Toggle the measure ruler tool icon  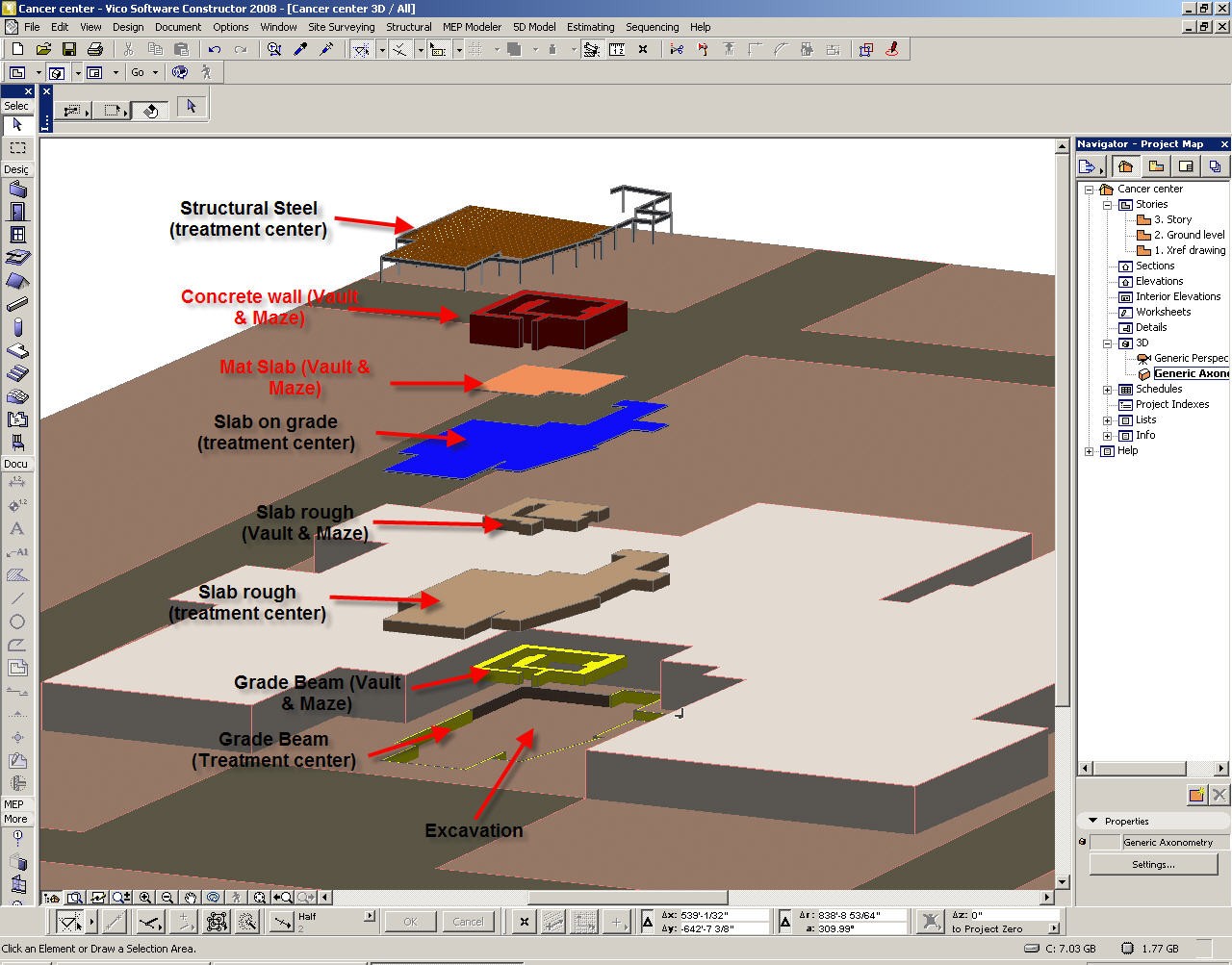(x=617, y=49)
